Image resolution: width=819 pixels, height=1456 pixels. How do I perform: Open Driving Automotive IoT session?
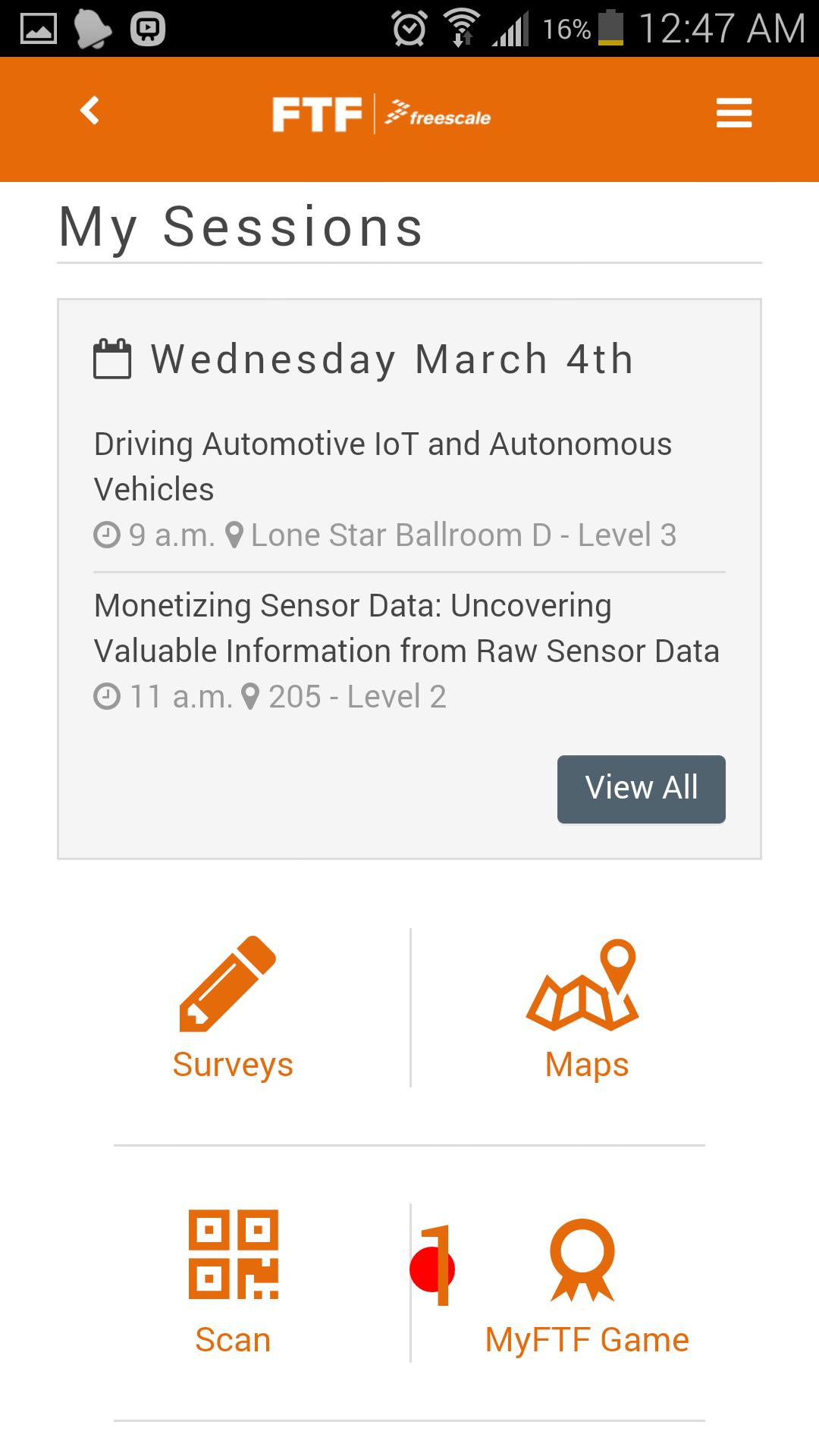click(x=382, y=466)
